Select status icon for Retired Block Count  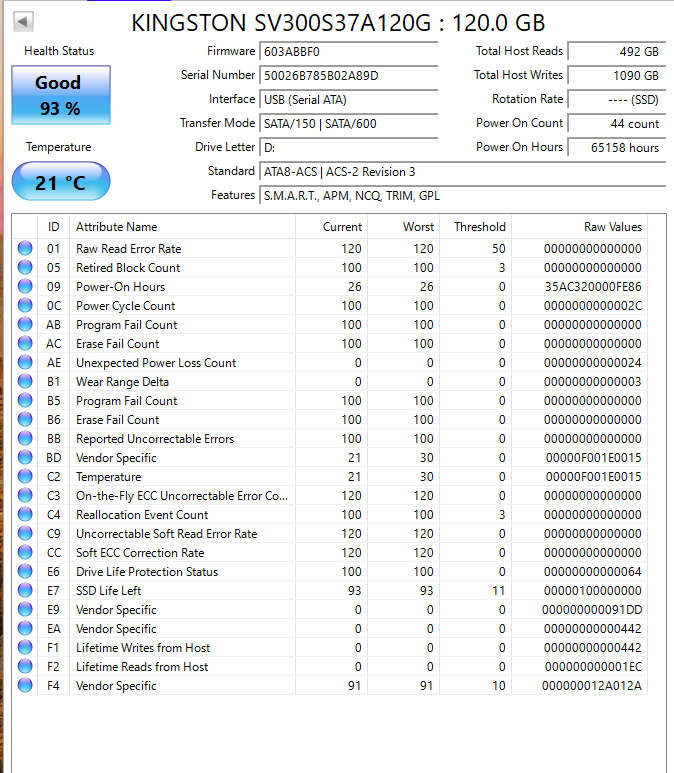click(25, 267)
